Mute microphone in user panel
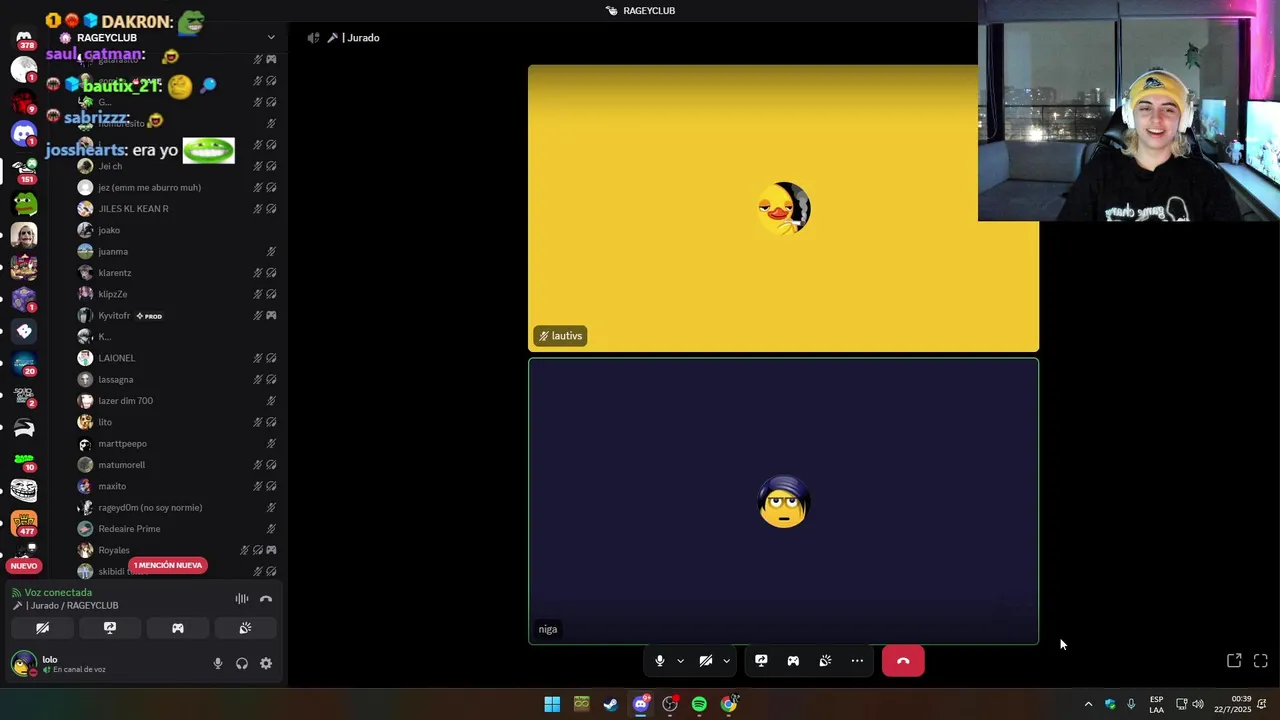Screen dimensions: 1280x720 (218, 664)
